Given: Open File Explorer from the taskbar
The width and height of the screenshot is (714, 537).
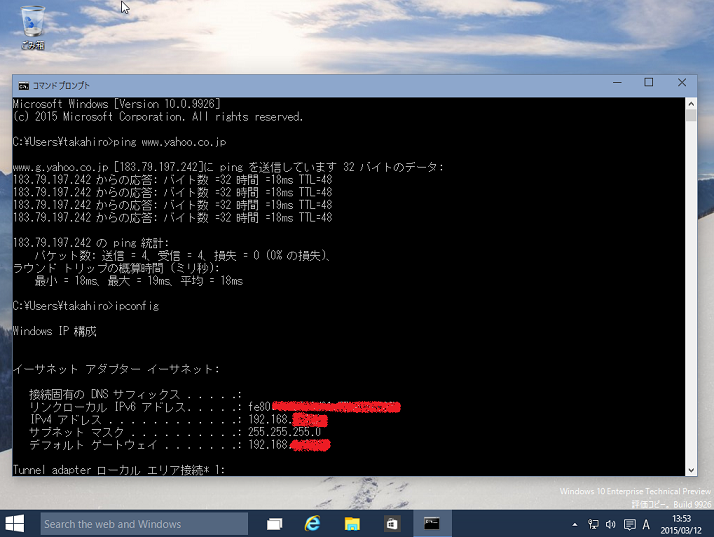Looking at the screenshot, I should pos(352,524).
